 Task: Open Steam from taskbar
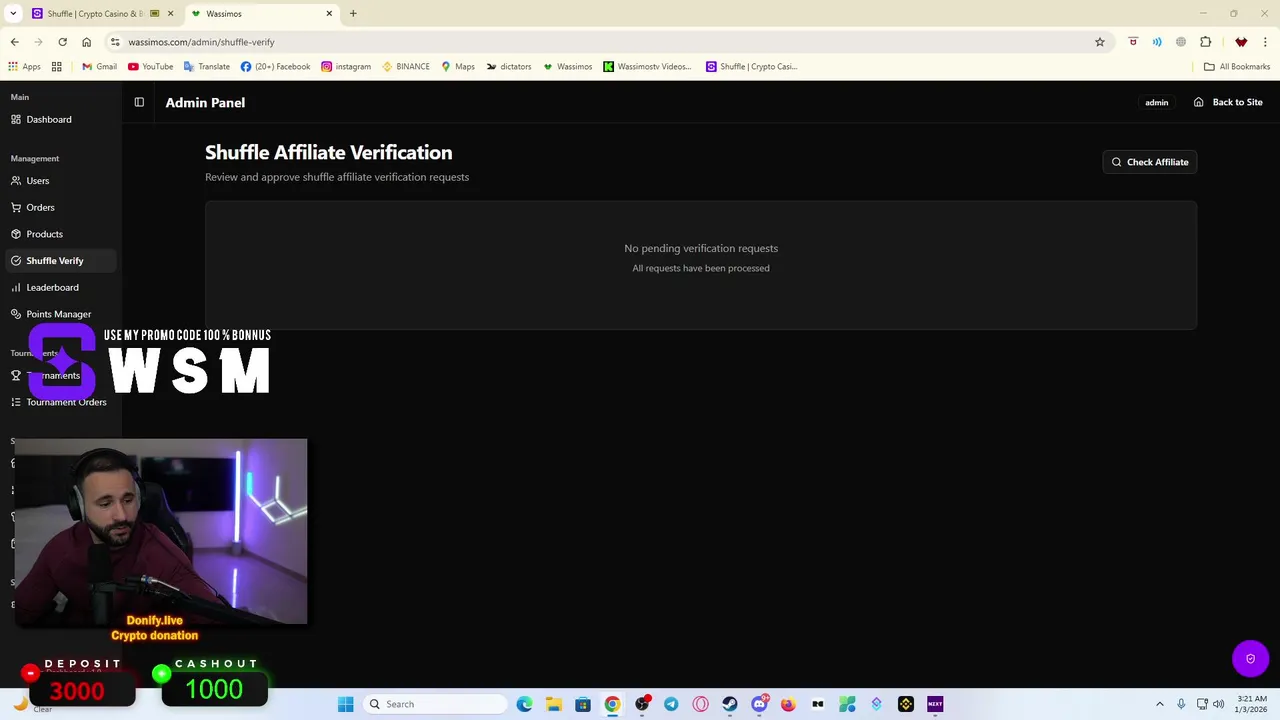point(730,704)
